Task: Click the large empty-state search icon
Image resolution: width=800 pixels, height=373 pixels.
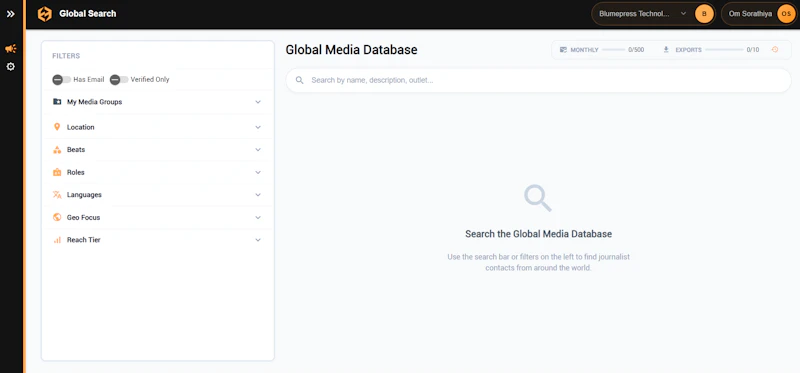Action: click(x=538, y=198)
